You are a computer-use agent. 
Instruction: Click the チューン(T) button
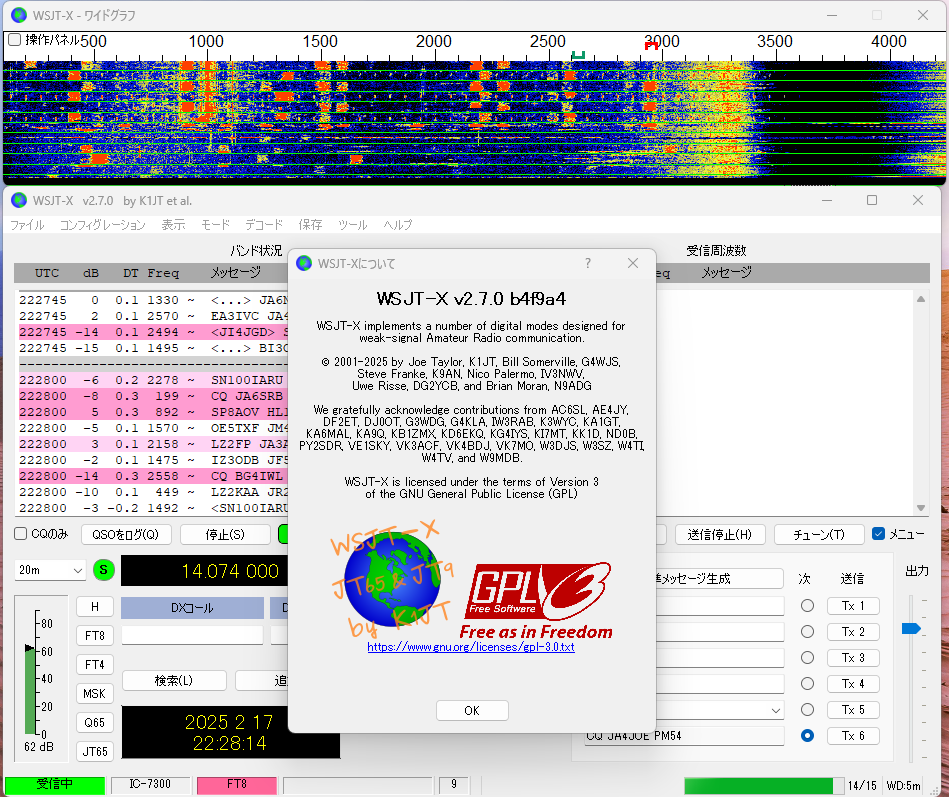pos(819,534)
